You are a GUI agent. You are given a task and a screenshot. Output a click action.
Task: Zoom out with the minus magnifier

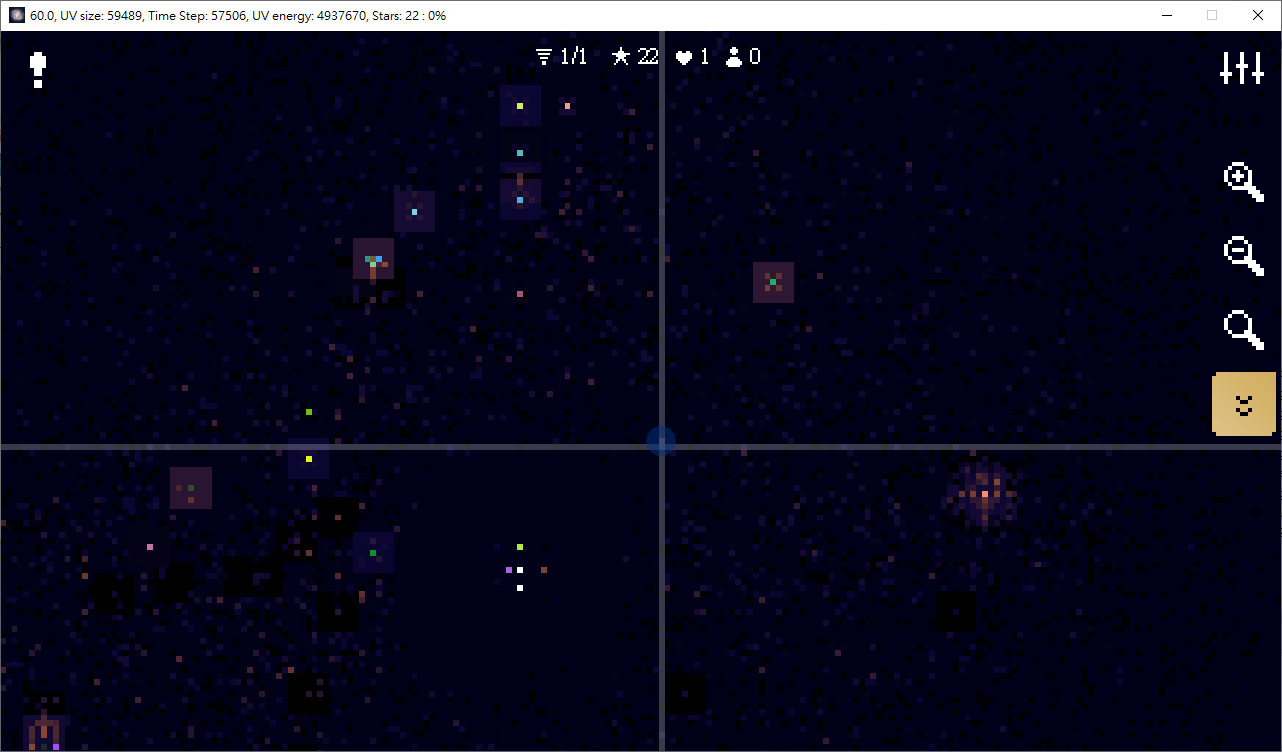[x=1243, y=256]
